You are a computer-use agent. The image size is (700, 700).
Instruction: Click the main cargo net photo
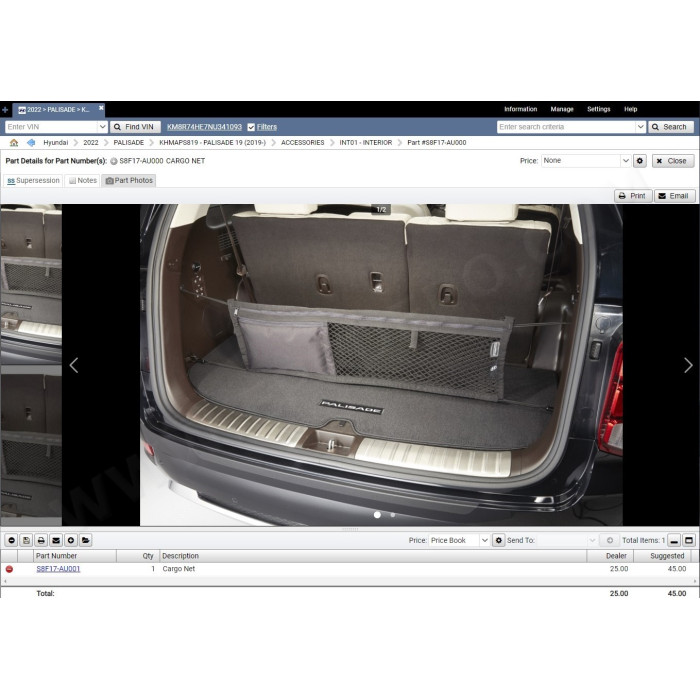point(381,365)
